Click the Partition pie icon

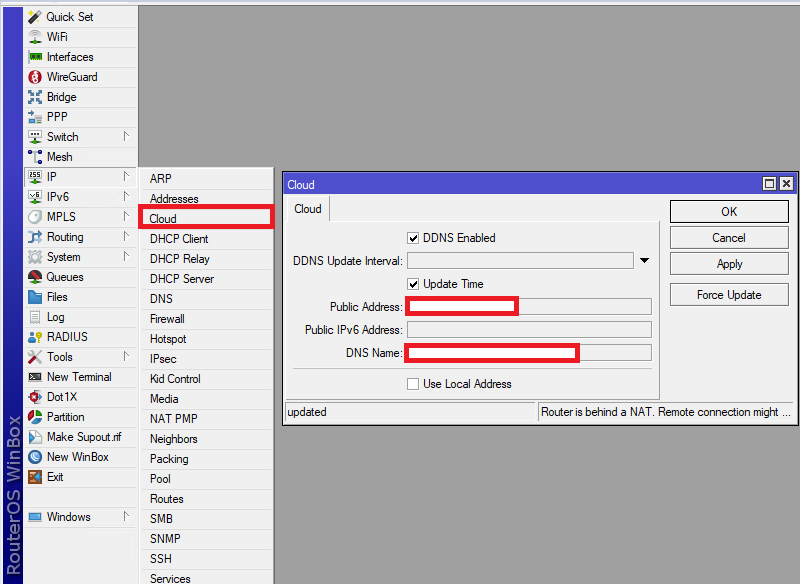pyautogui.click(x=35, y=417)
